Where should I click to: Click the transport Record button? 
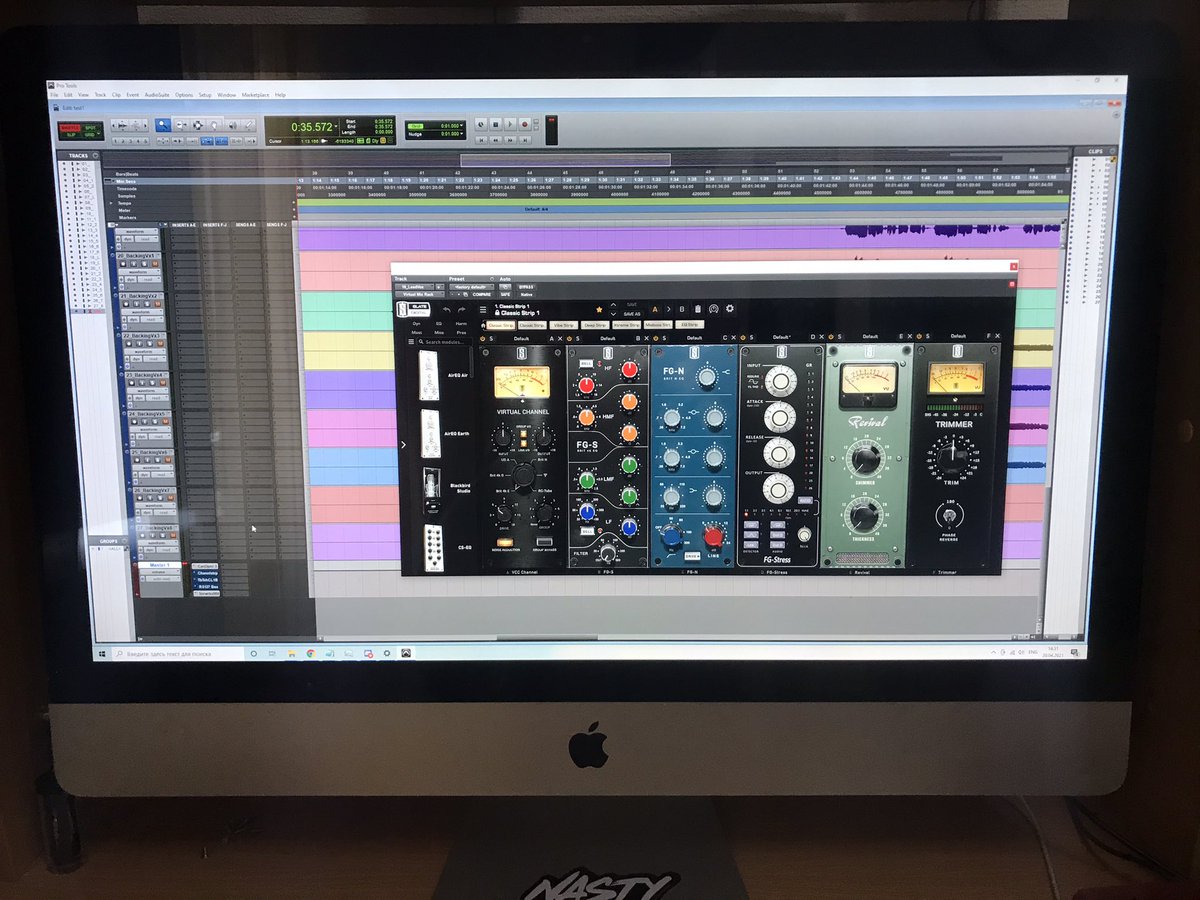click(524, 125)
